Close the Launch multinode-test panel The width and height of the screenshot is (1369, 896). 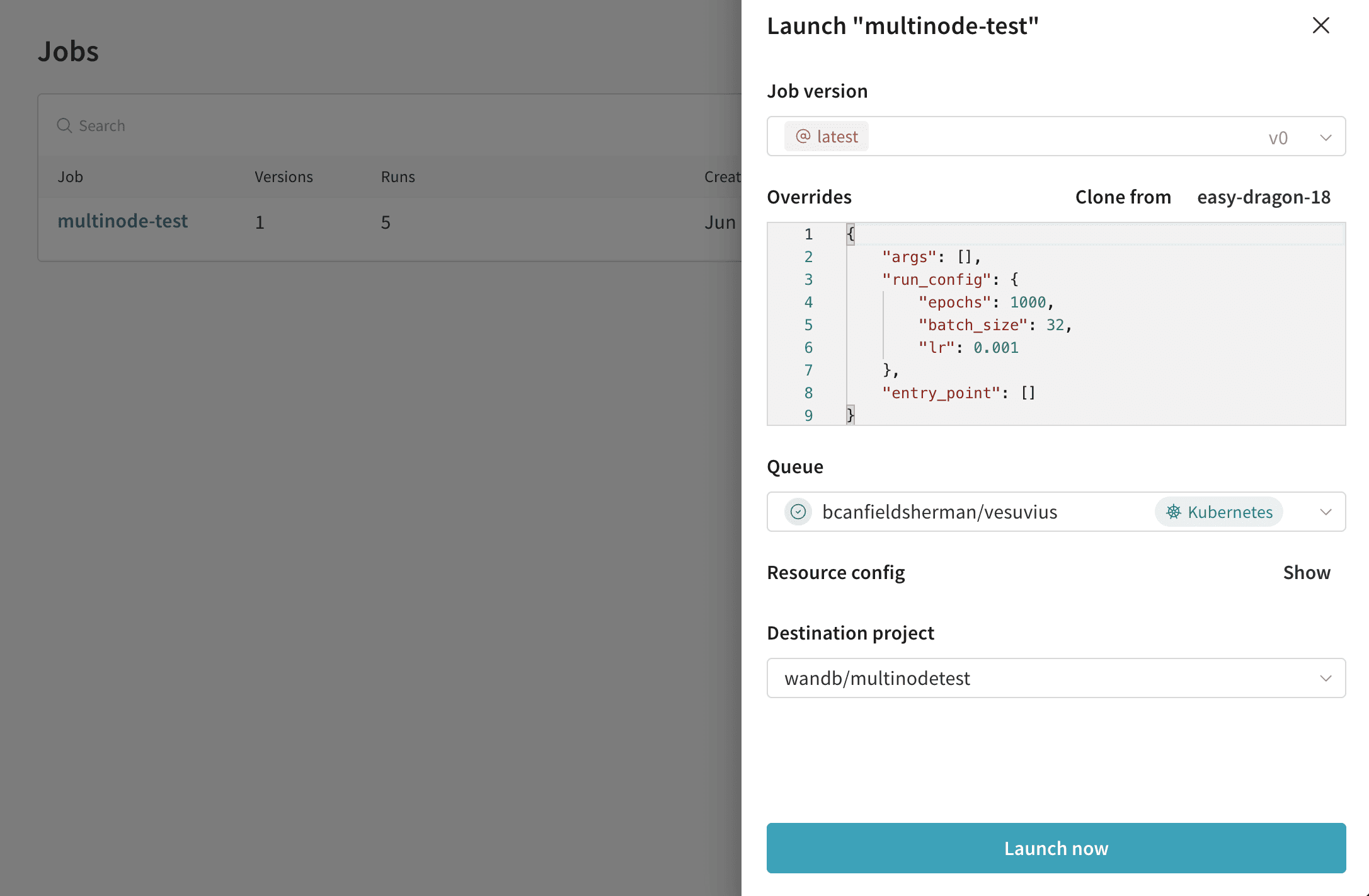click(1320, 25)
